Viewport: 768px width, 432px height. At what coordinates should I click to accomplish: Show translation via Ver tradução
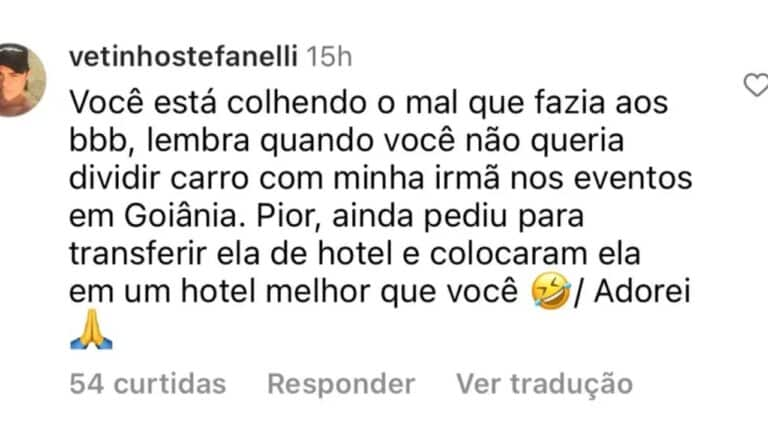click(544, 383)
